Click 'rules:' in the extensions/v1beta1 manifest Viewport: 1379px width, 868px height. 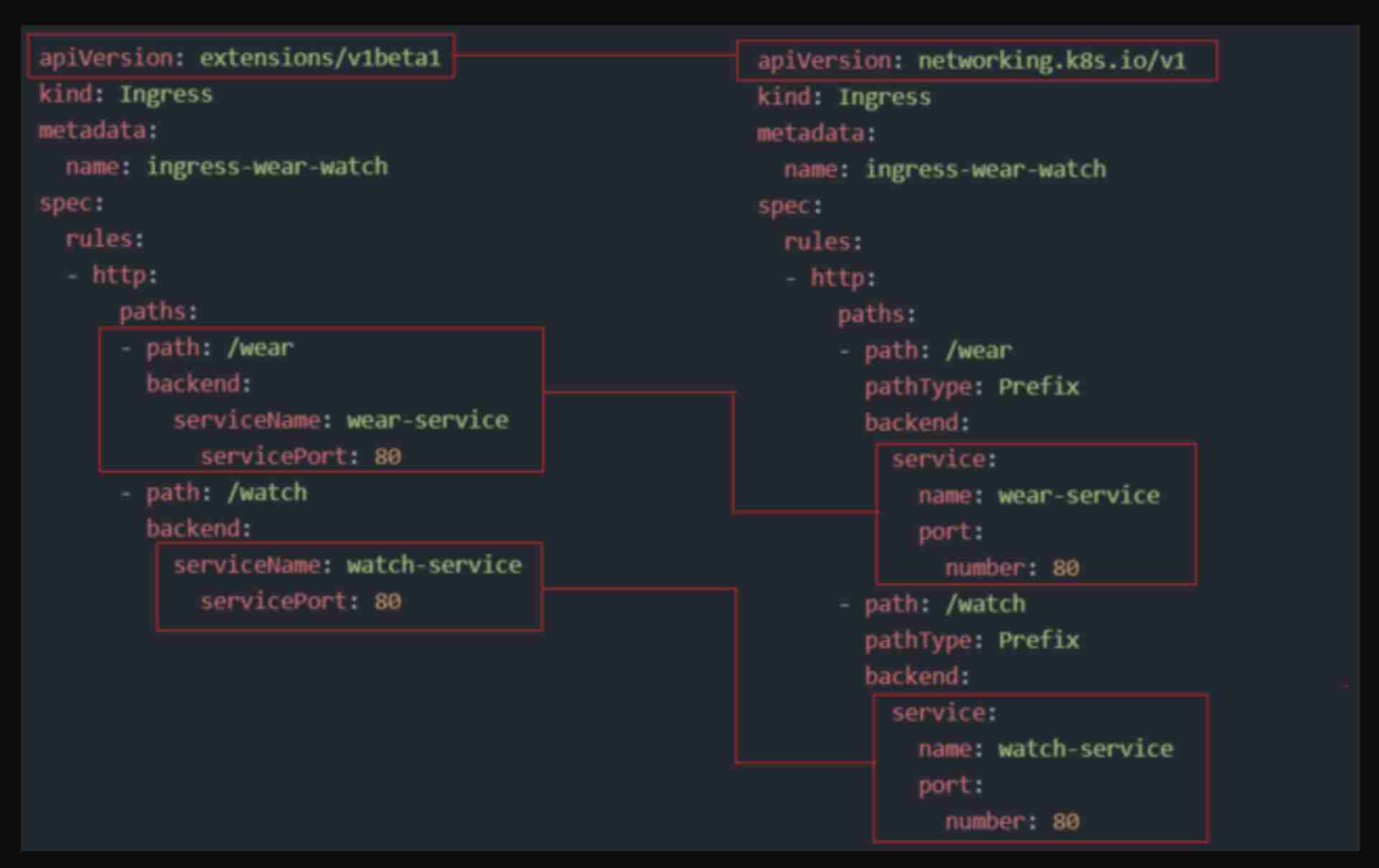pos(105,238)
